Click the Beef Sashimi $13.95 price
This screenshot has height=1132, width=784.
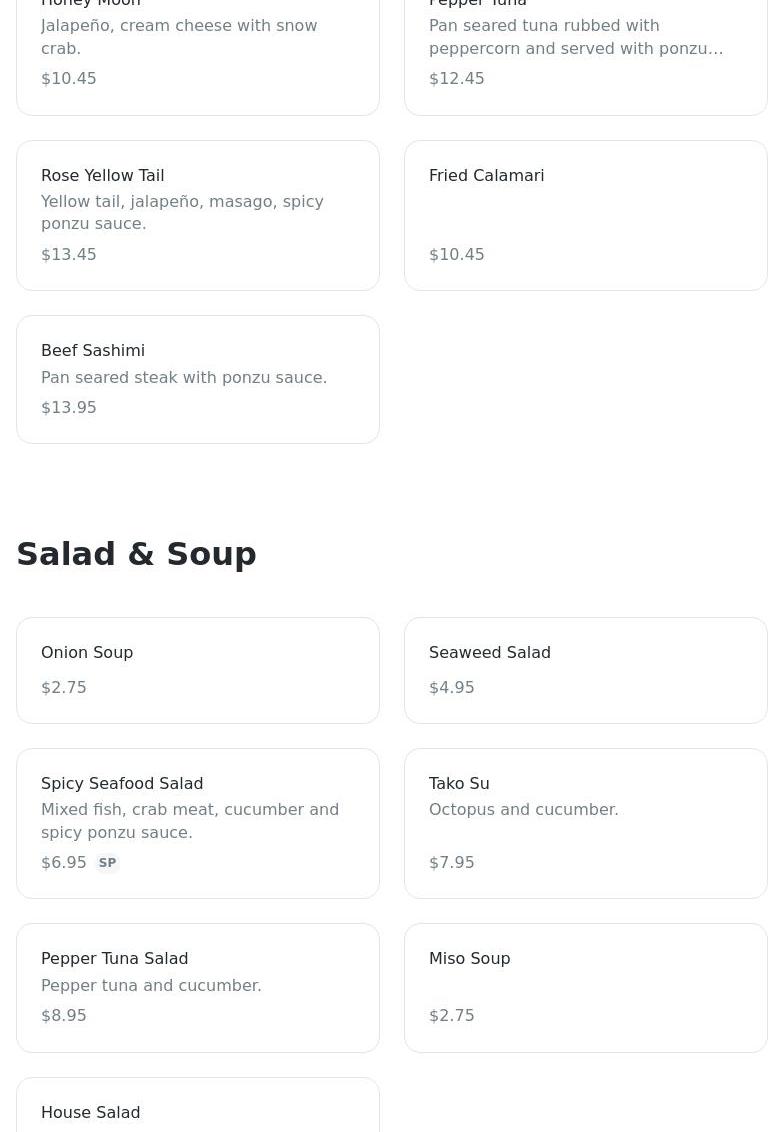(x=69, y=408)
